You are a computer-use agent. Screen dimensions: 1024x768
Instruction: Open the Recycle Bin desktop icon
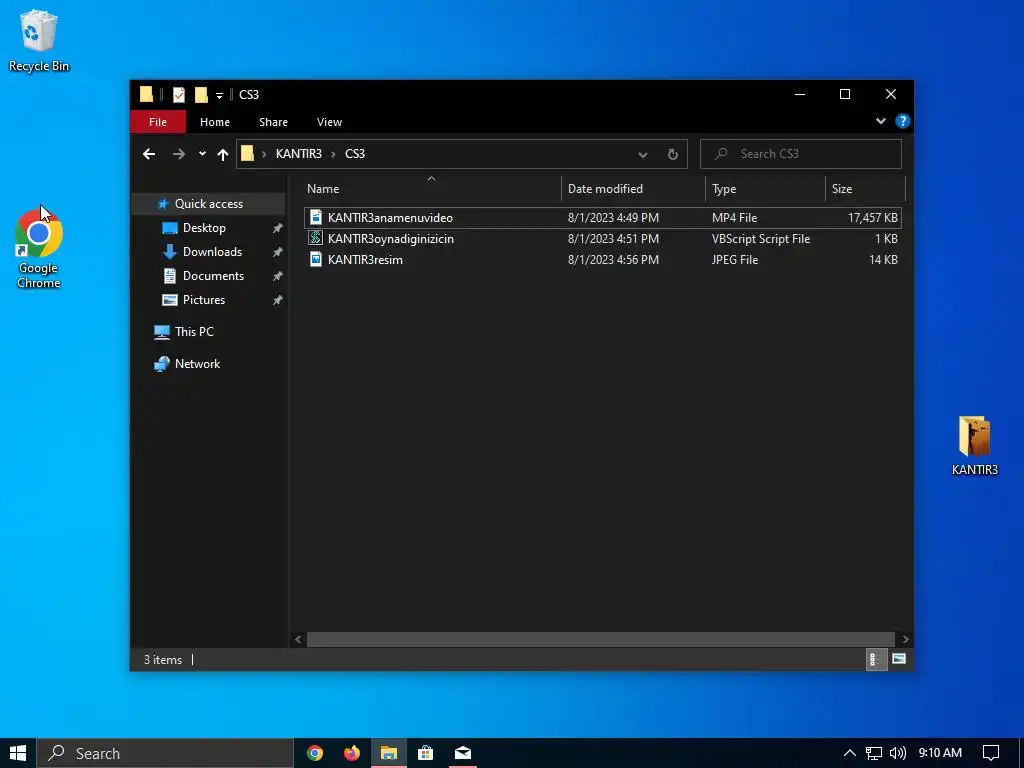click(x=39, y=40)
